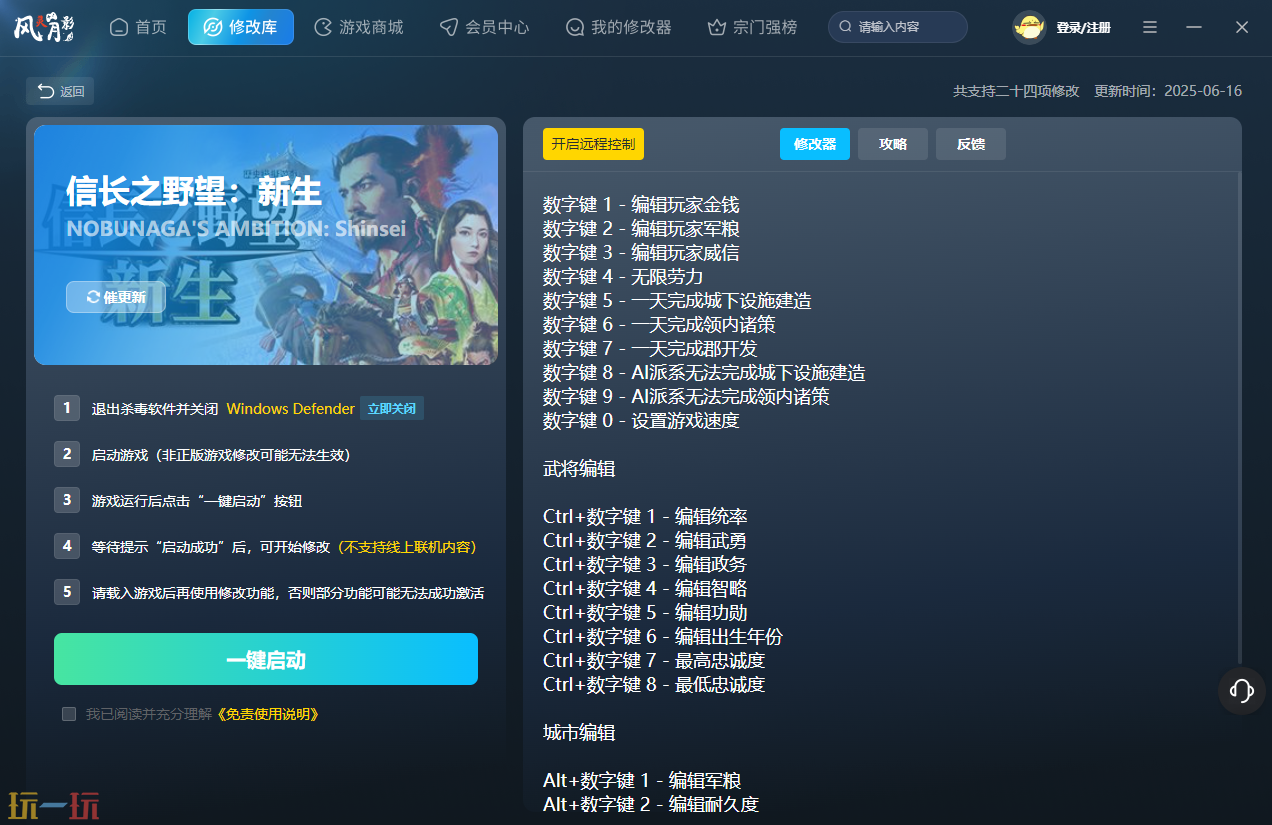
Task: Click 登录/注册 to sign in
Action: (1083, 28)
